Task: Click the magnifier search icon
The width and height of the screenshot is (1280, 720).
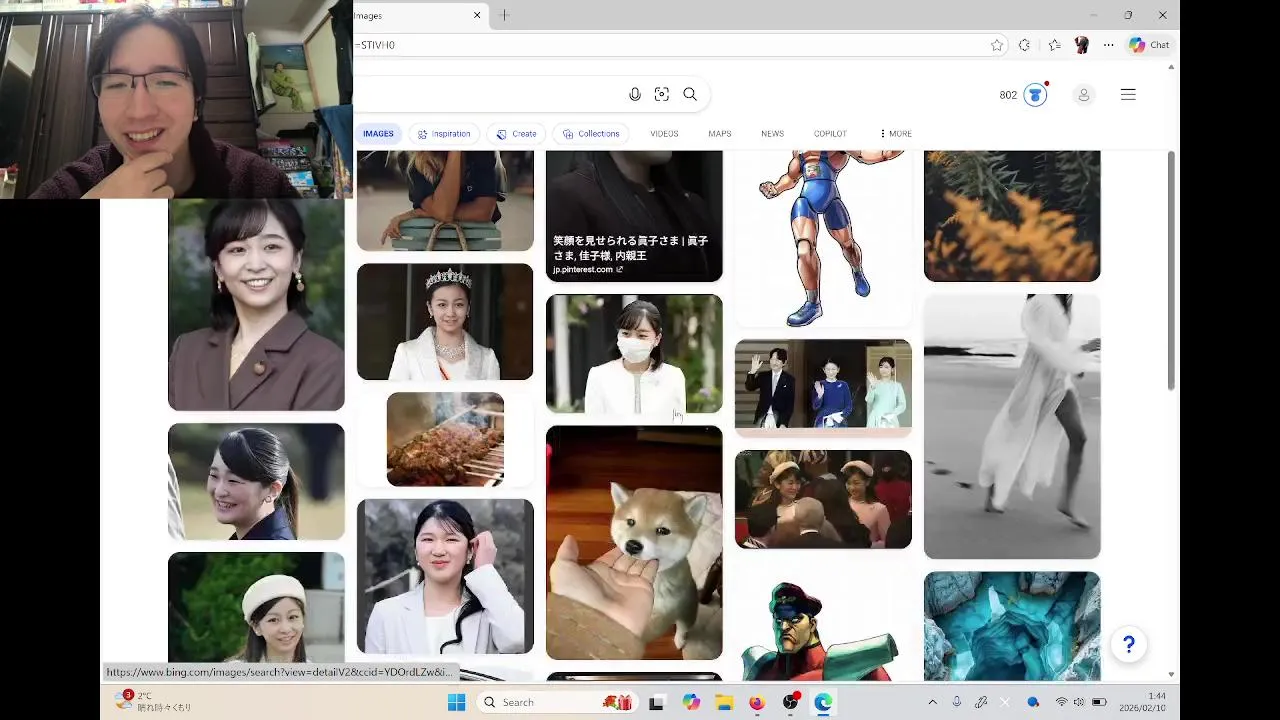Action: click(x=690, y=94)
